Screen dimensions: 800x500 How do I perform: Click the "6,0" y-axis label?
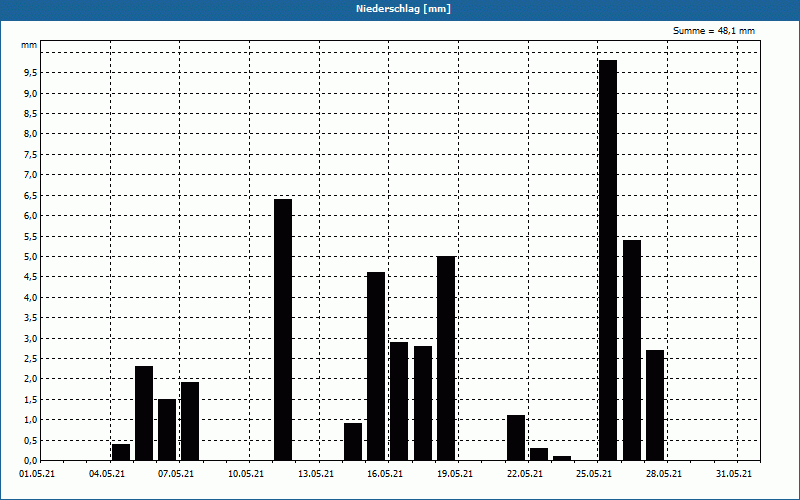point(31,216)
